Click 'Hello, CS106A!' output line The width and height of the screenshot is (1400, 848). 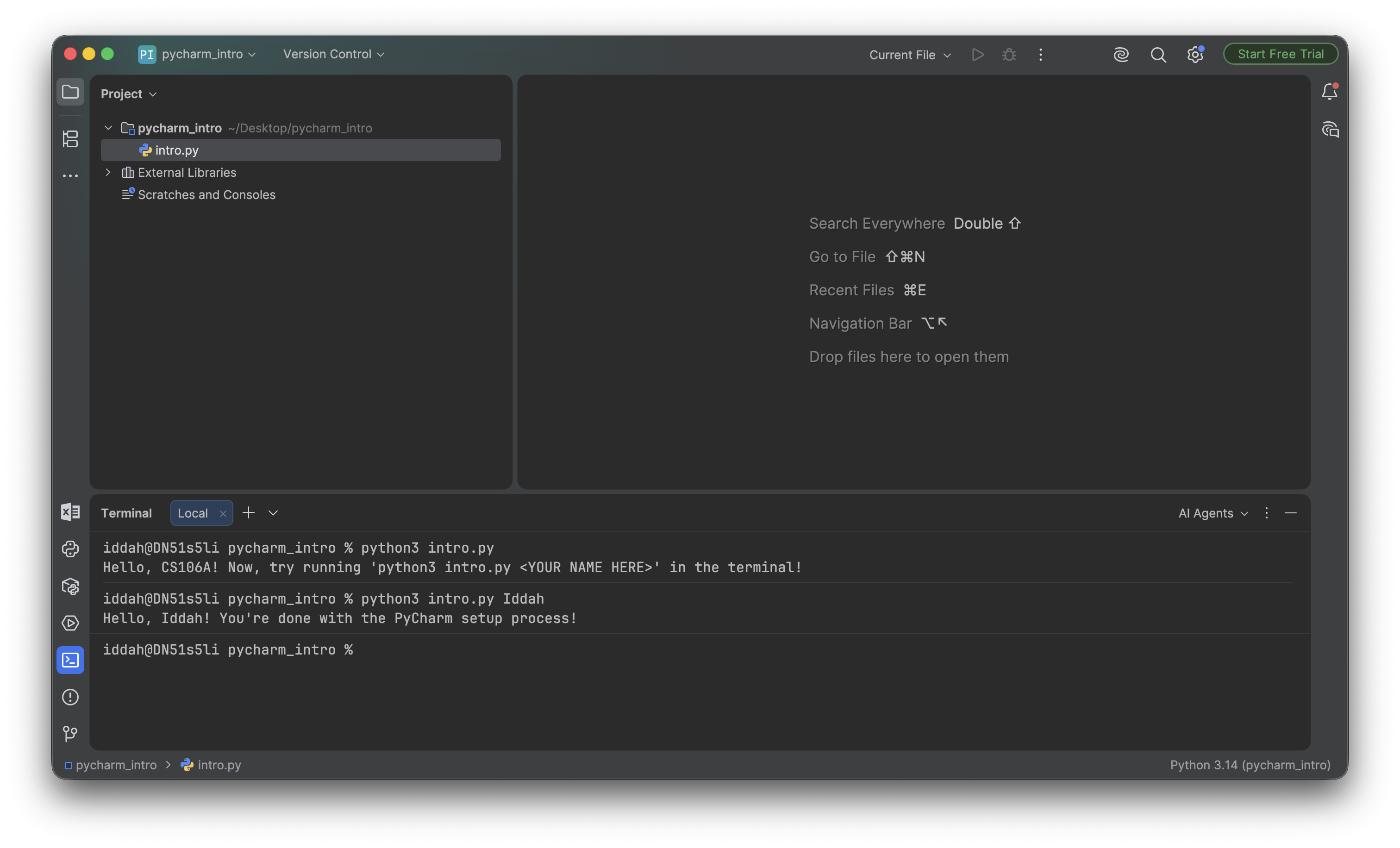(452, 567)
